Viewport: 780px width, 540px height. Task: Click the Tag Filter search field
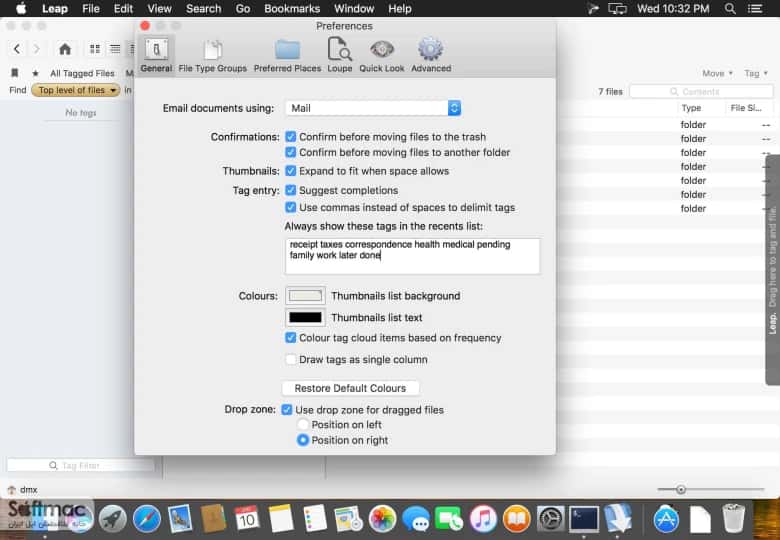[81, 465]
